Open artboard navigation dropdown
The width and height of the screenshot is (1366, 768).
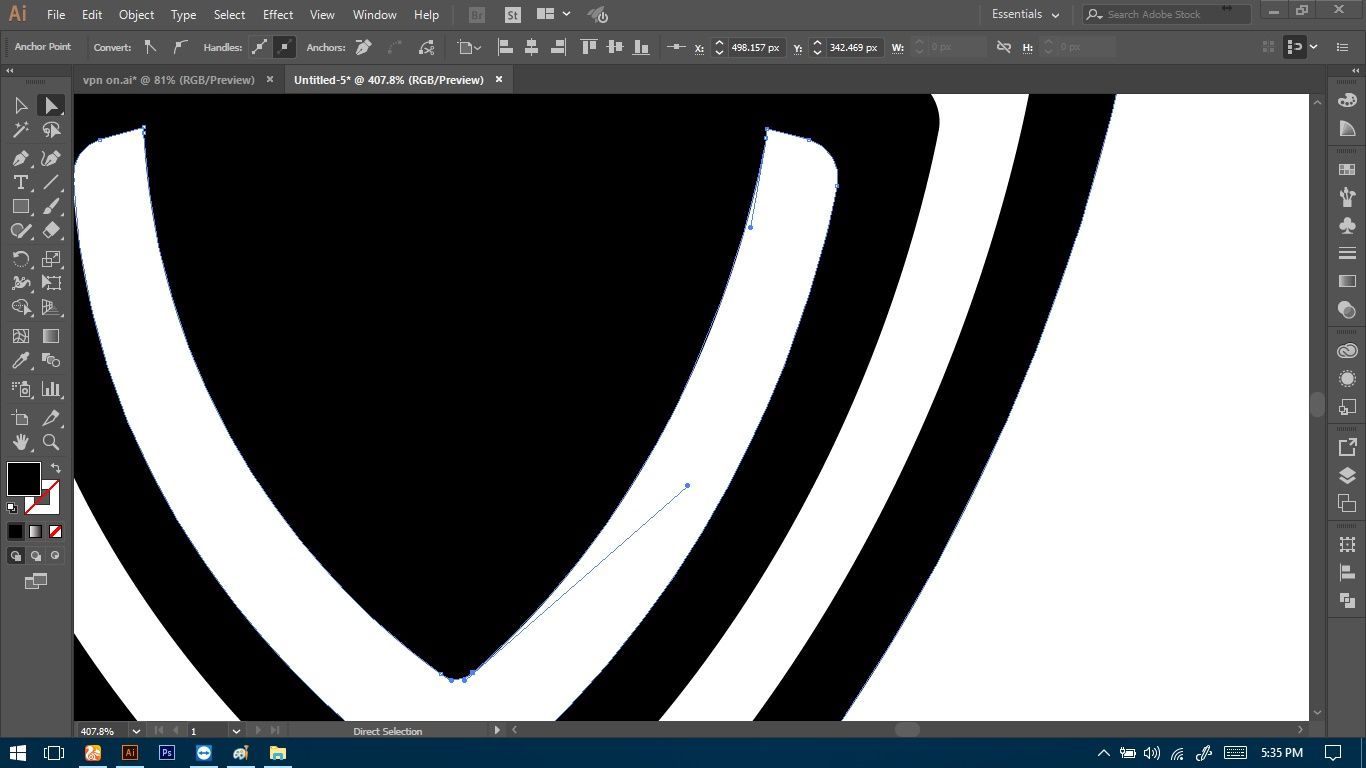[236, 731]
